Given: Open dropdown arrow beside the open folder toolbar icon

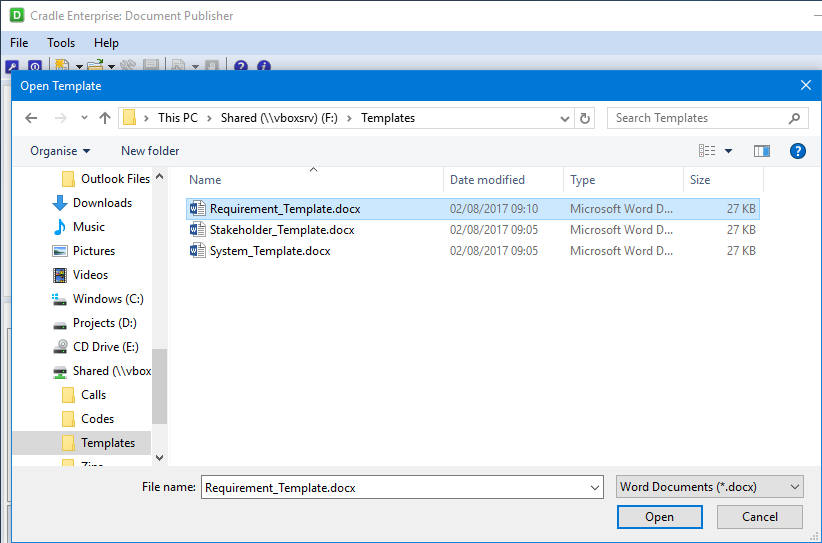Looking at the screenshot, I should click(111, 67).
